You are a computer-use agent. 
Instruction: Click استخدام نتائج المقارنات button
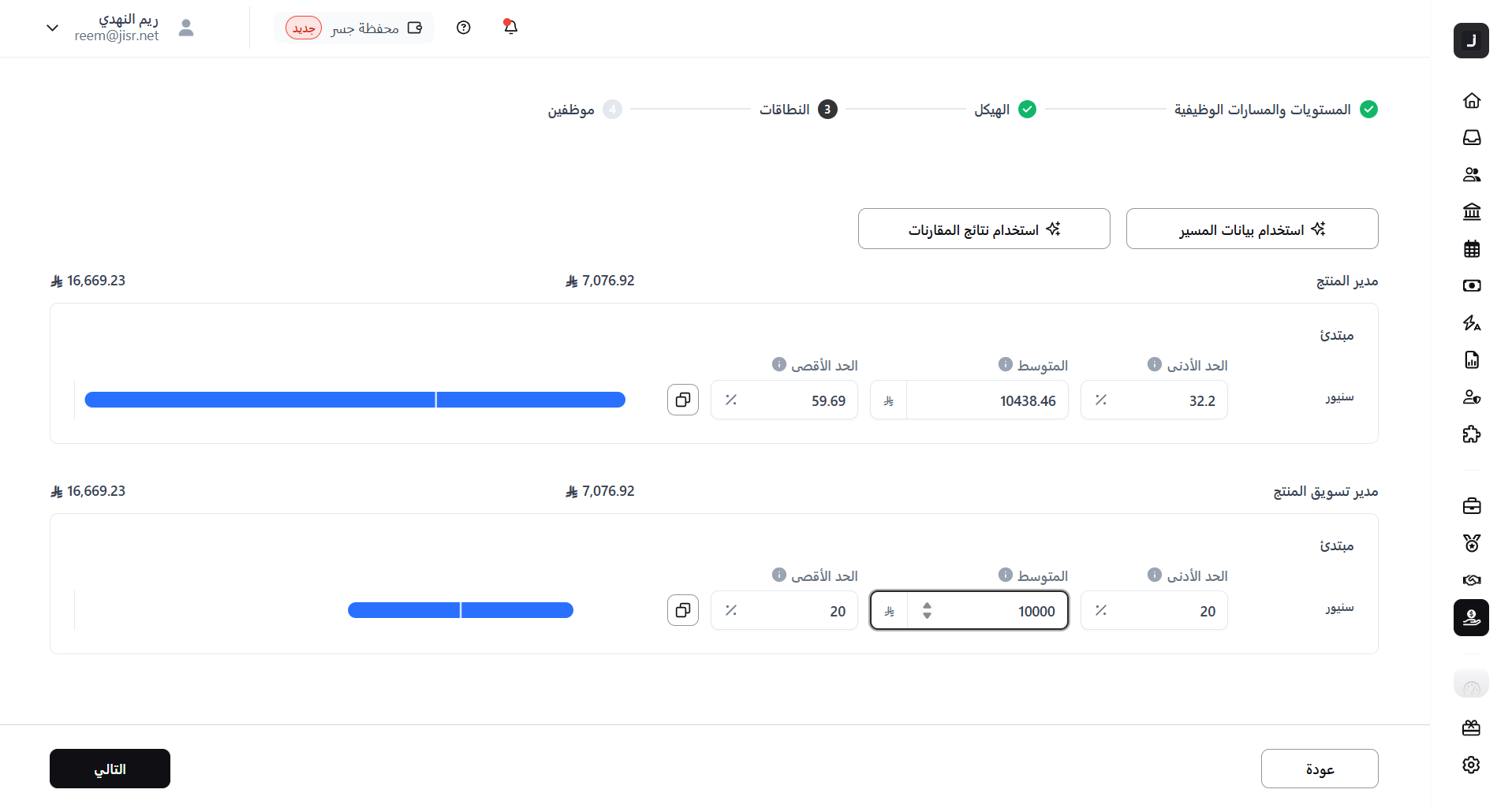pyautogui.click(x=984, y=229)
